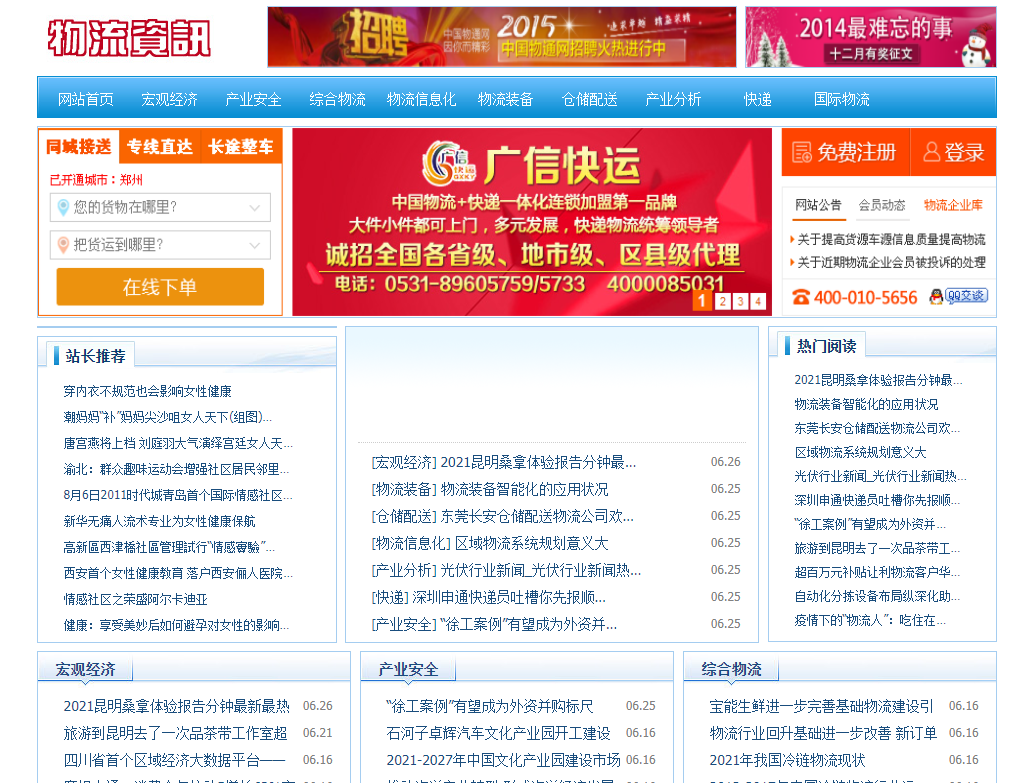Click the 400-010-5656 telephone icon

tap(801, 298)
